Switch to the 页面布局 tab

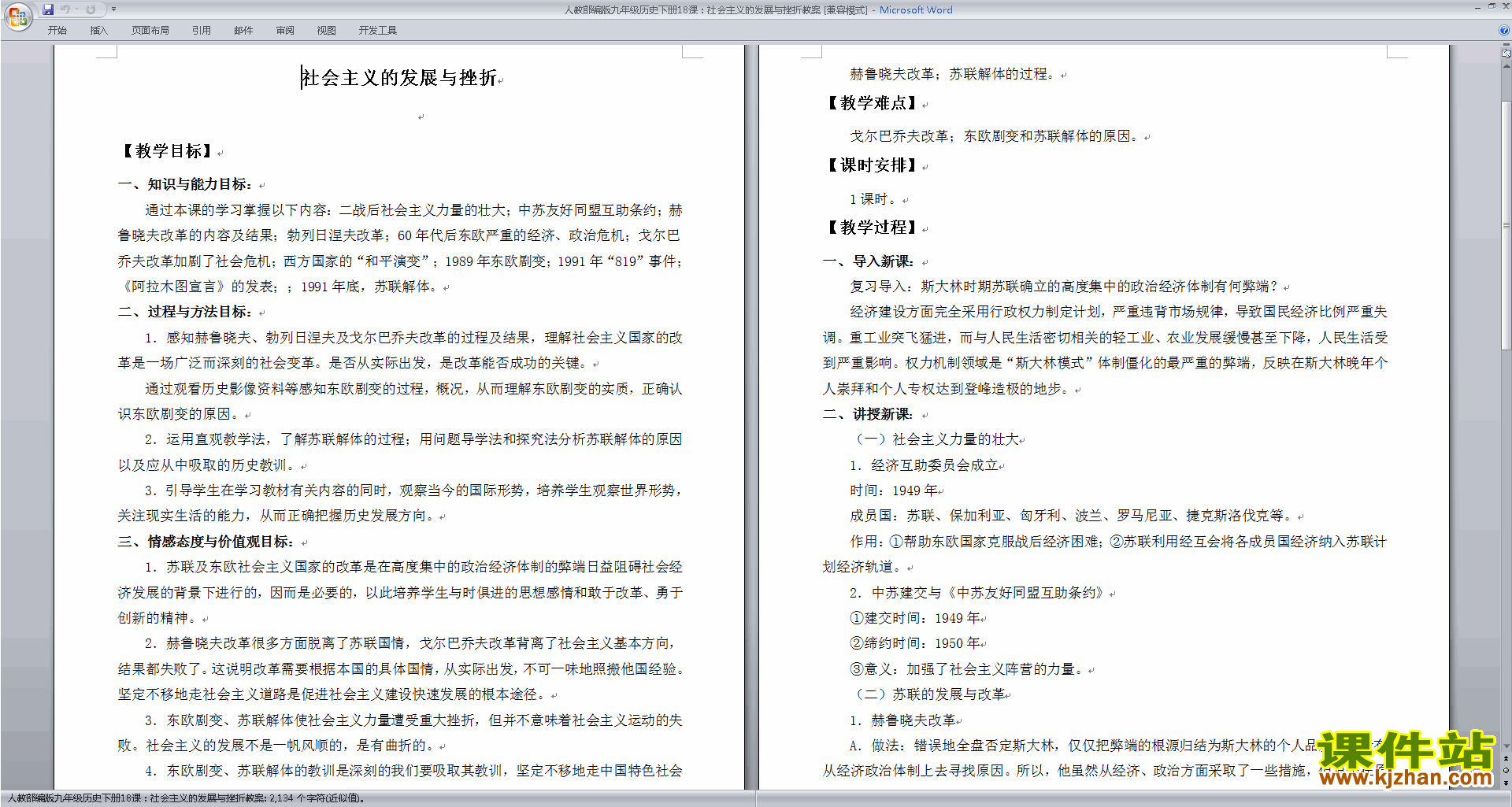(x=150, y=31)
